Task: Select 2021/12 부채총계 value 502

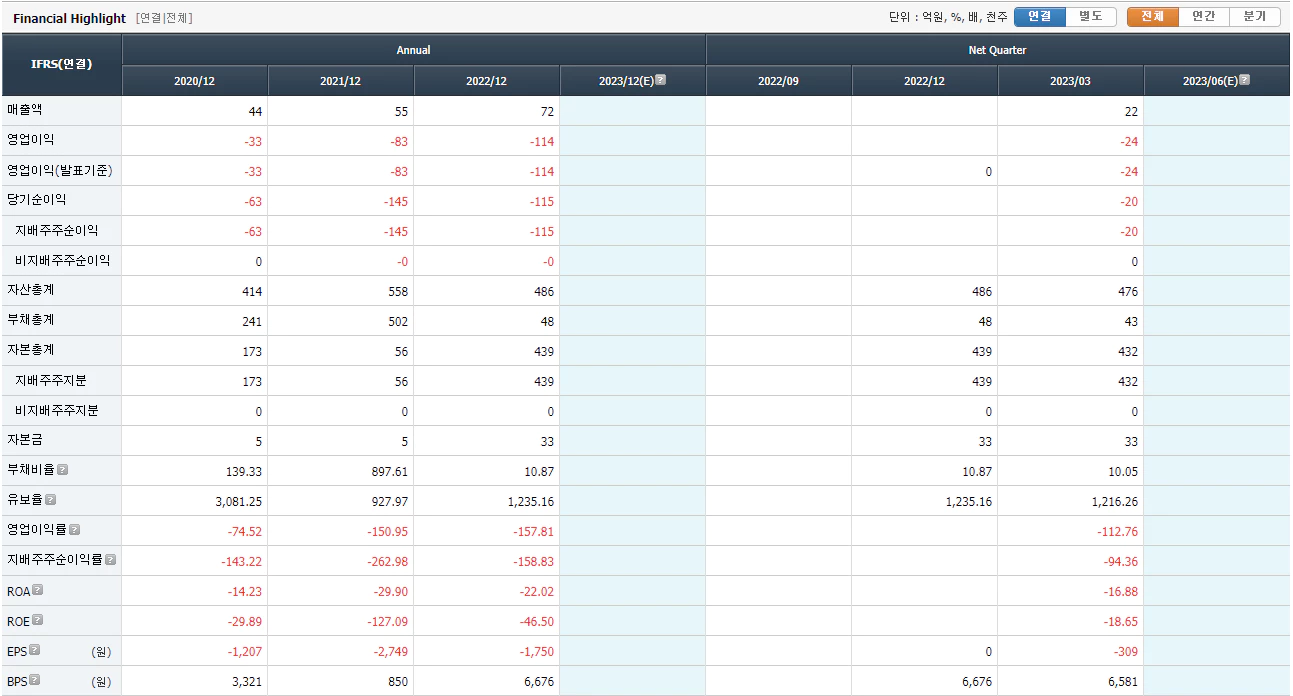Action: [398, 322]
